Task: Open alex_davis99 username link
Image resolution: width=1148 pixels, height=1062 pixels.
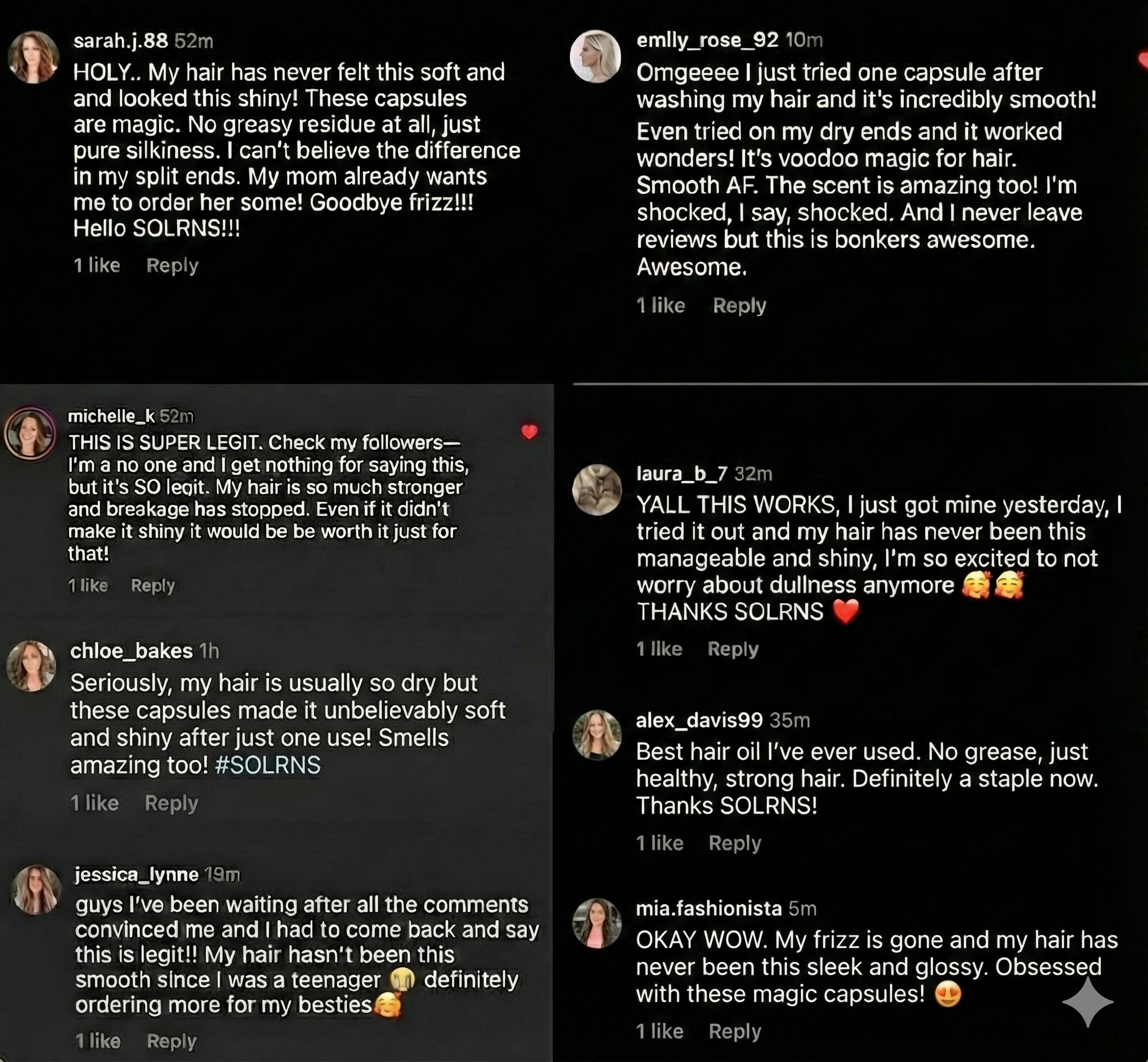Action: (699, 720)
